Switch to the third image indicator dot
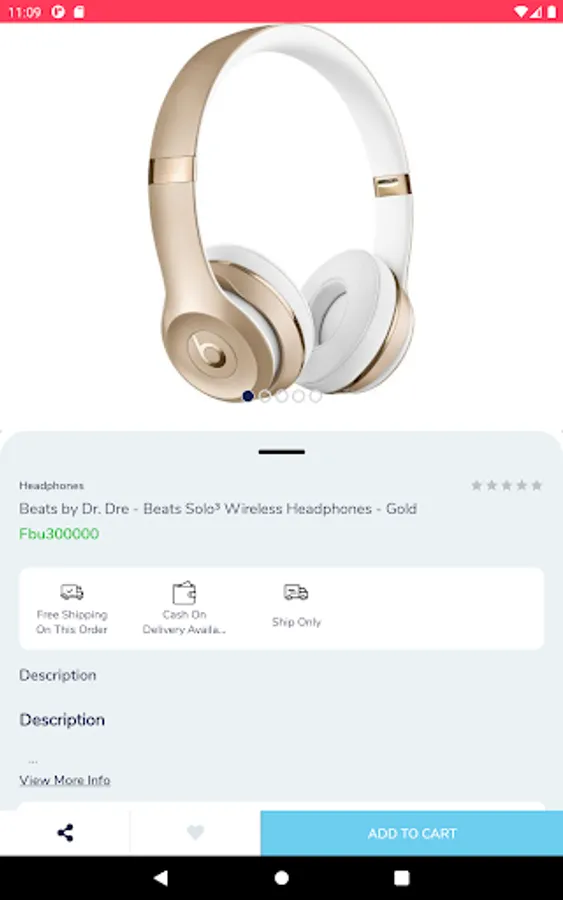Image resolution: width=563 pixels, height=900 pixels. (x=282, y=396)
